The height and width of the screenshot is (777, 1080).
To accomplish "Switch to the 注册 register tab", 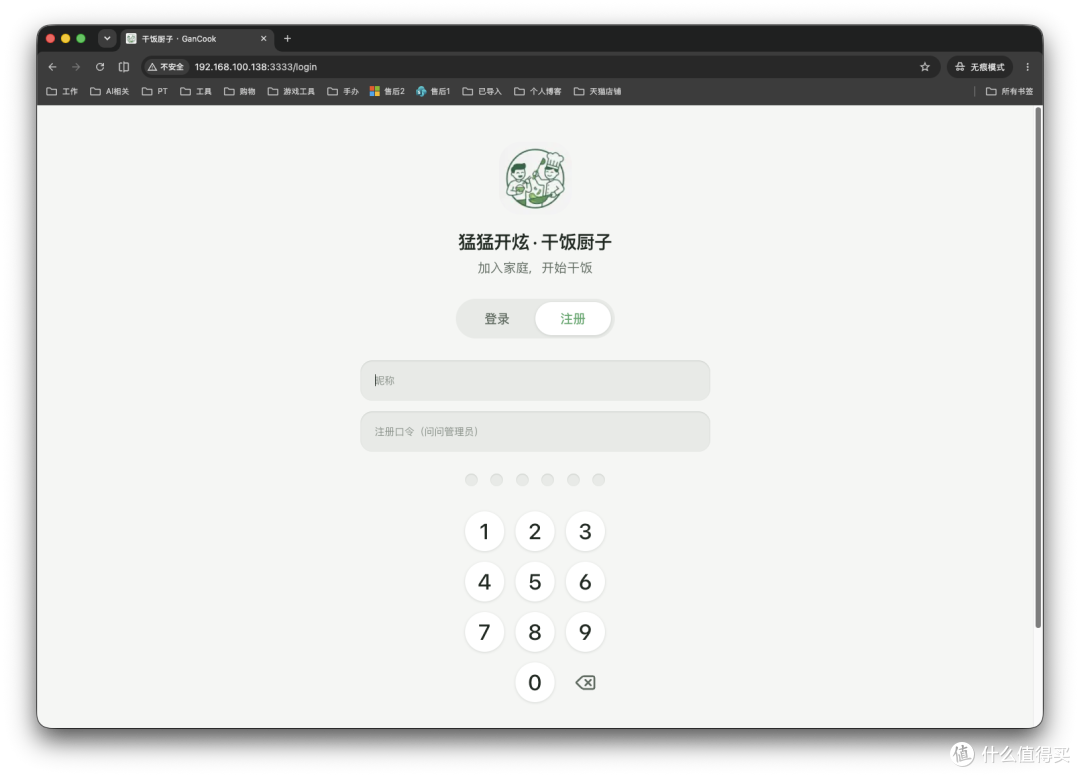I will pos(572,319).
